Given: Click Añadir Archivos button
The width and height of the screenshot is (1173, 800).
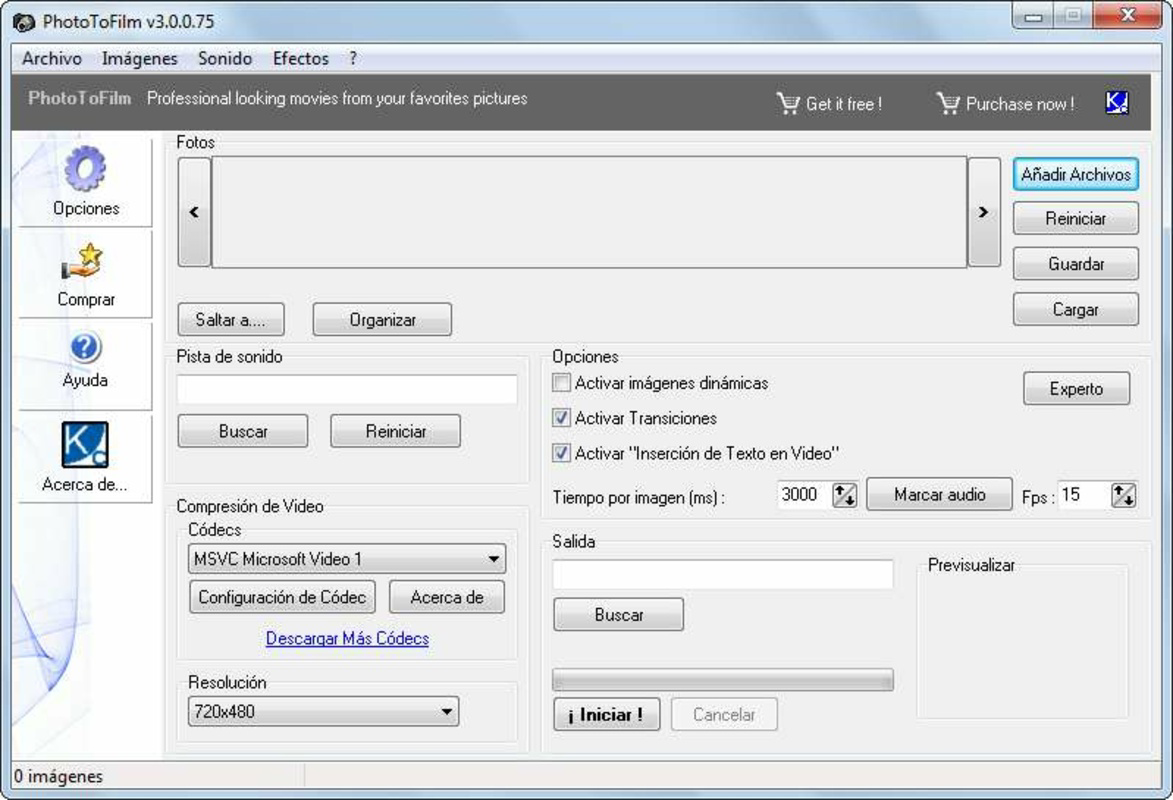Looking at the screenshot, I should coord(1076,174).
